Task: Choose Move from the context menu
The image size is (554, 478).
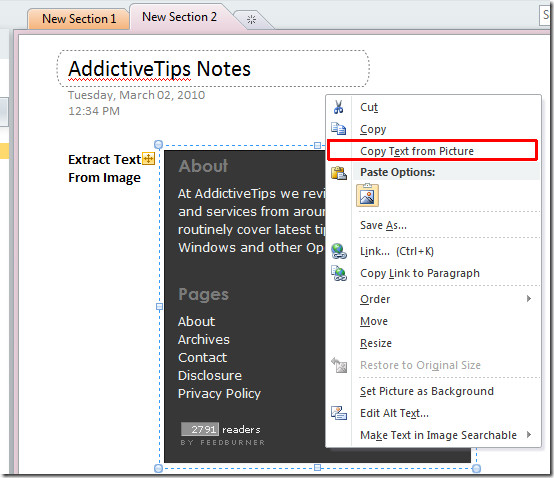Action: (433, 321)
